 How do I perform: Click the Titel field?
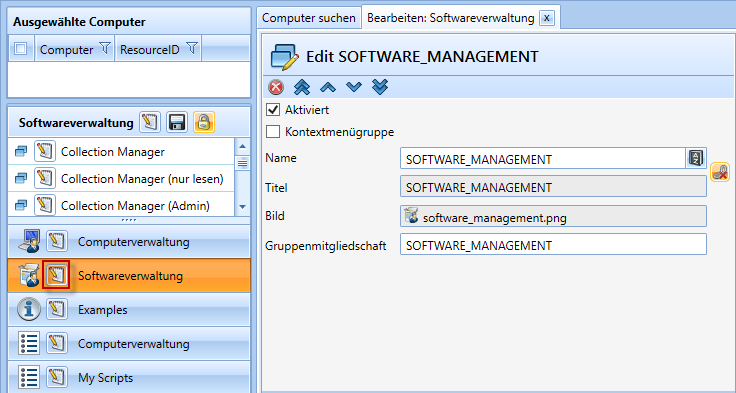553,187
